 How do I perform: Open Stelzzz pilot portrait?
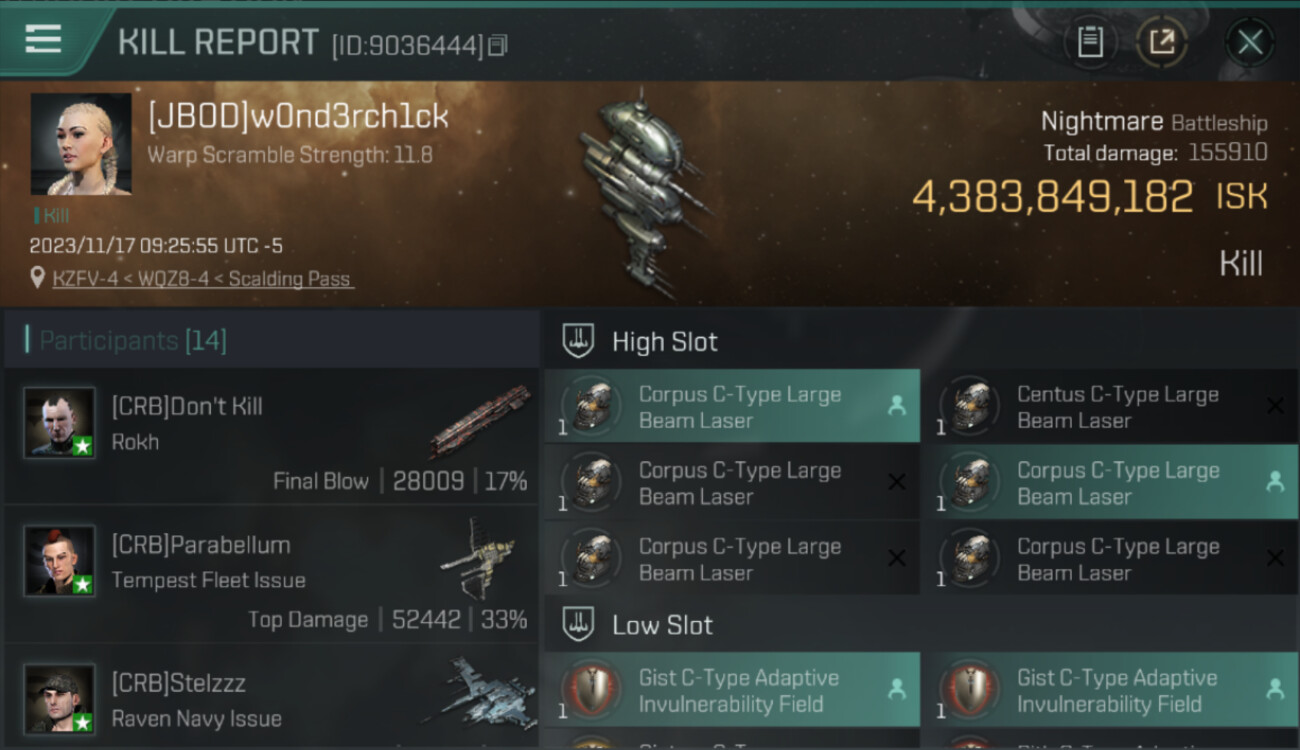(x=60, y=698)
